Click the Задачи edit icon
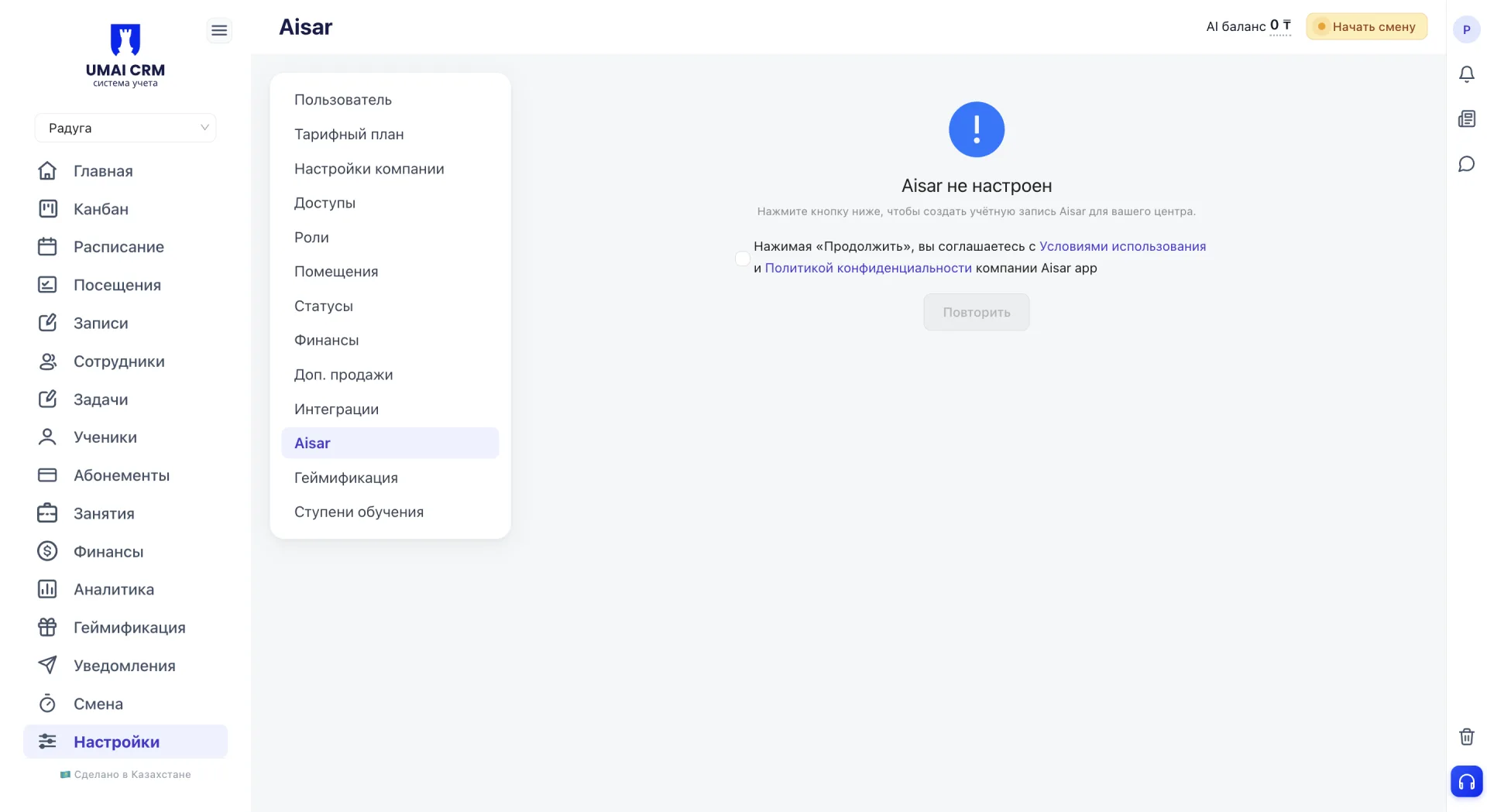 47,399
